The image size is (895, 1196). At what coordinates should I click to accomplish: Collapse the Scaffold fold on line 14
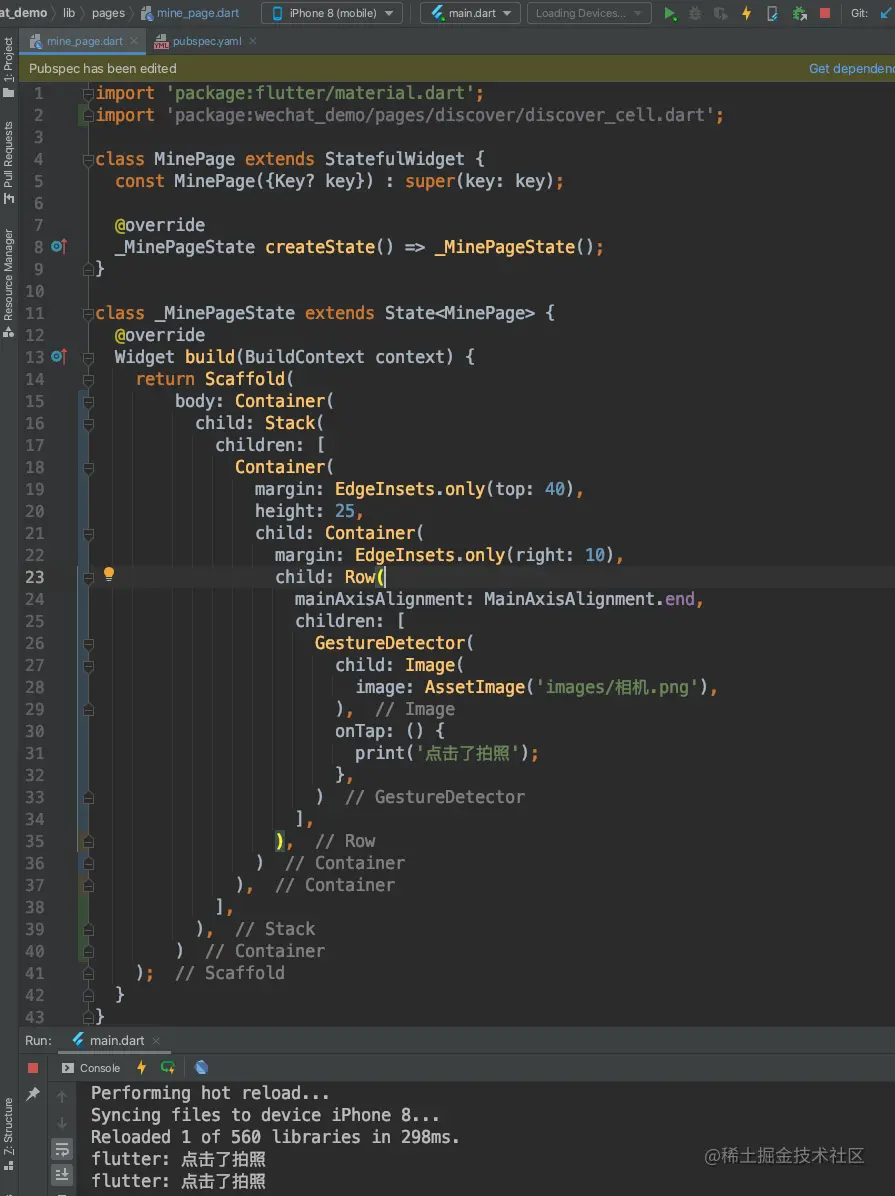click(x=88, y=379)
